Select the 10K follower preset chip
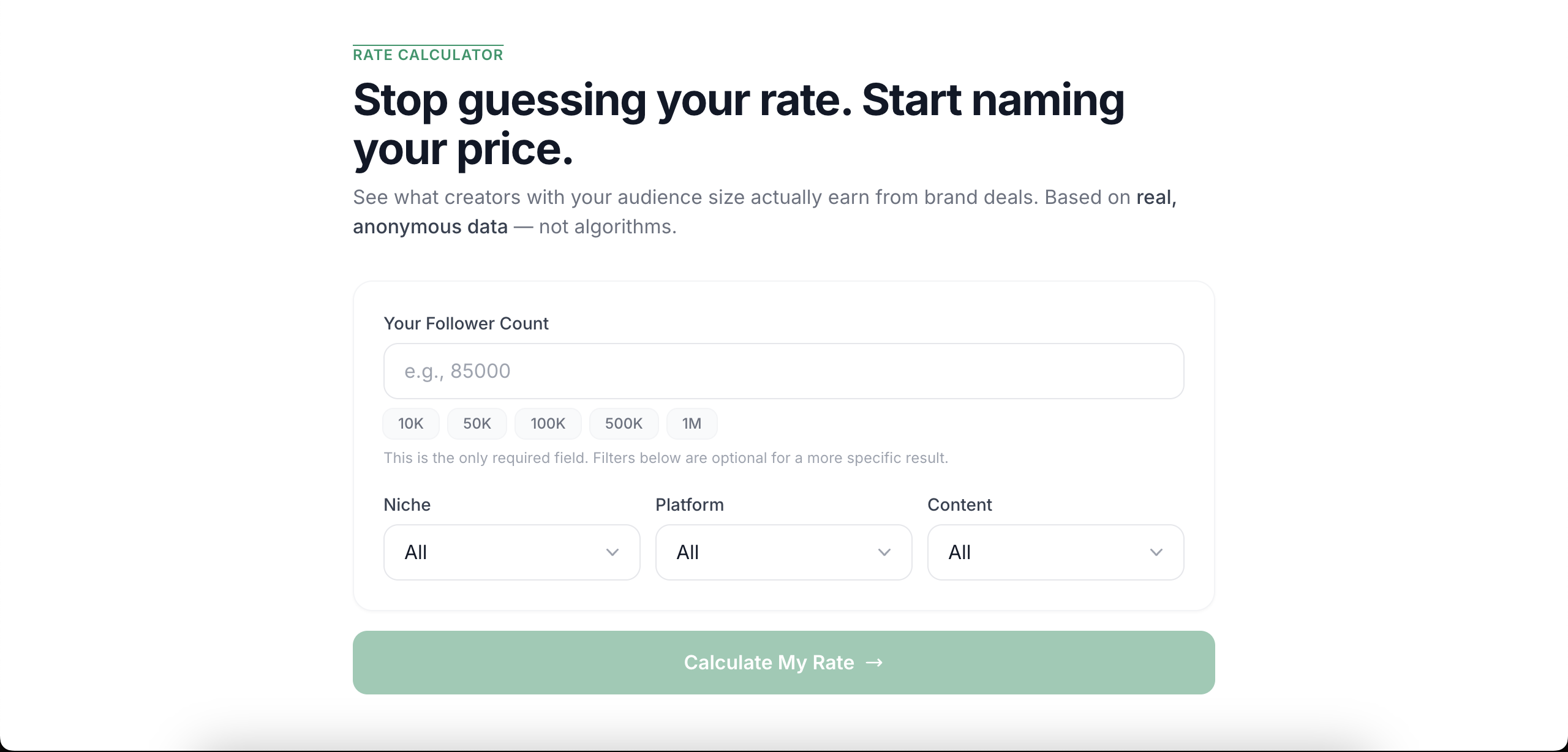 pos(410,424)
